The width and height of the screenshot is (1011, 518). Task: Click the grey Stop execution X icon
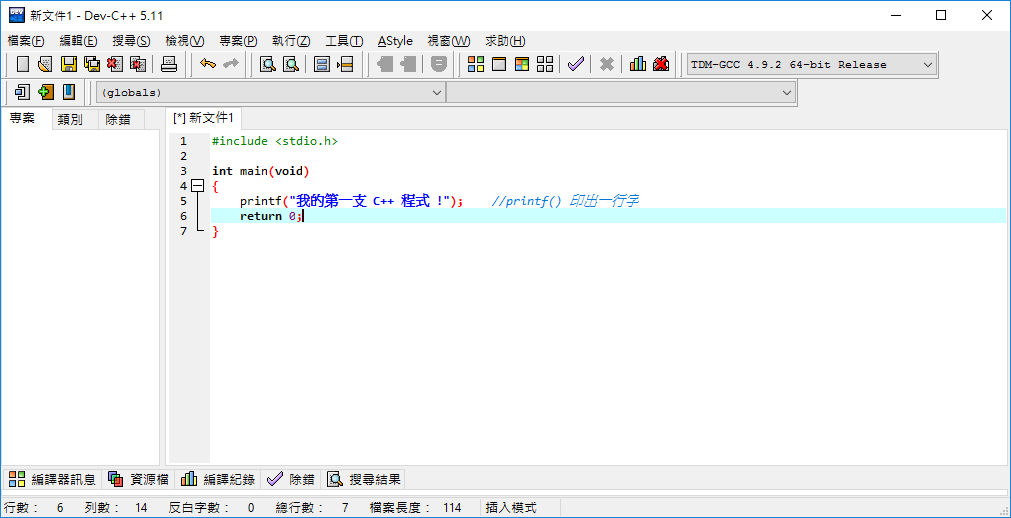pyautogui.click(x=607, y=64)
